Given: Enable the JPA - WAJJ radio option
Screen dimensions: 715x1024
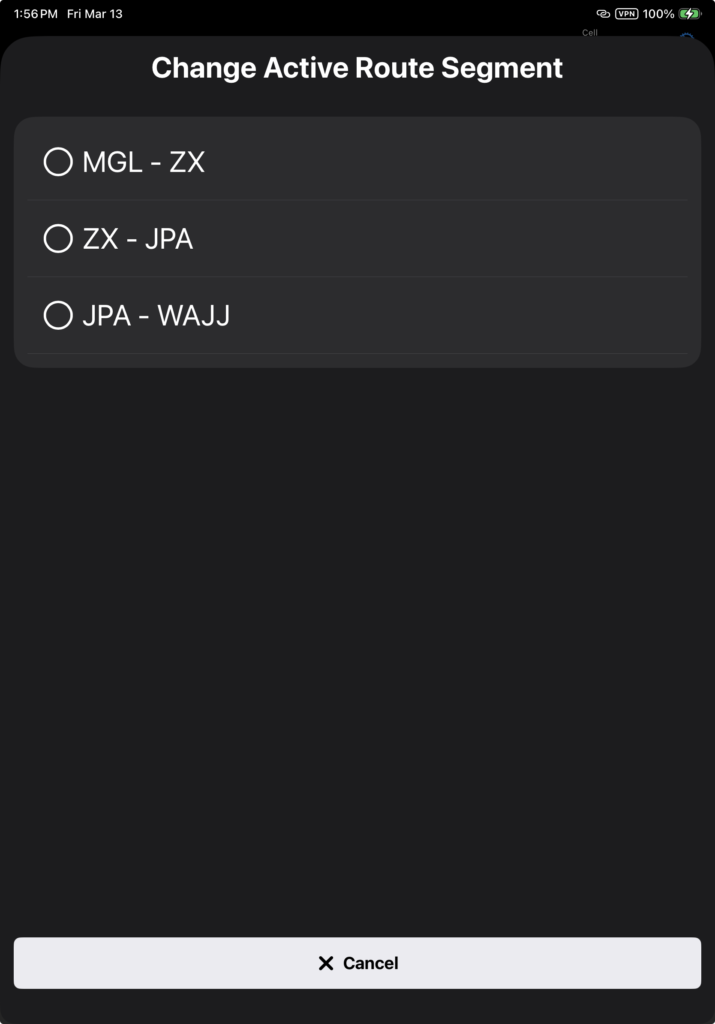Looking at the screenshot, I should (58, 316).
